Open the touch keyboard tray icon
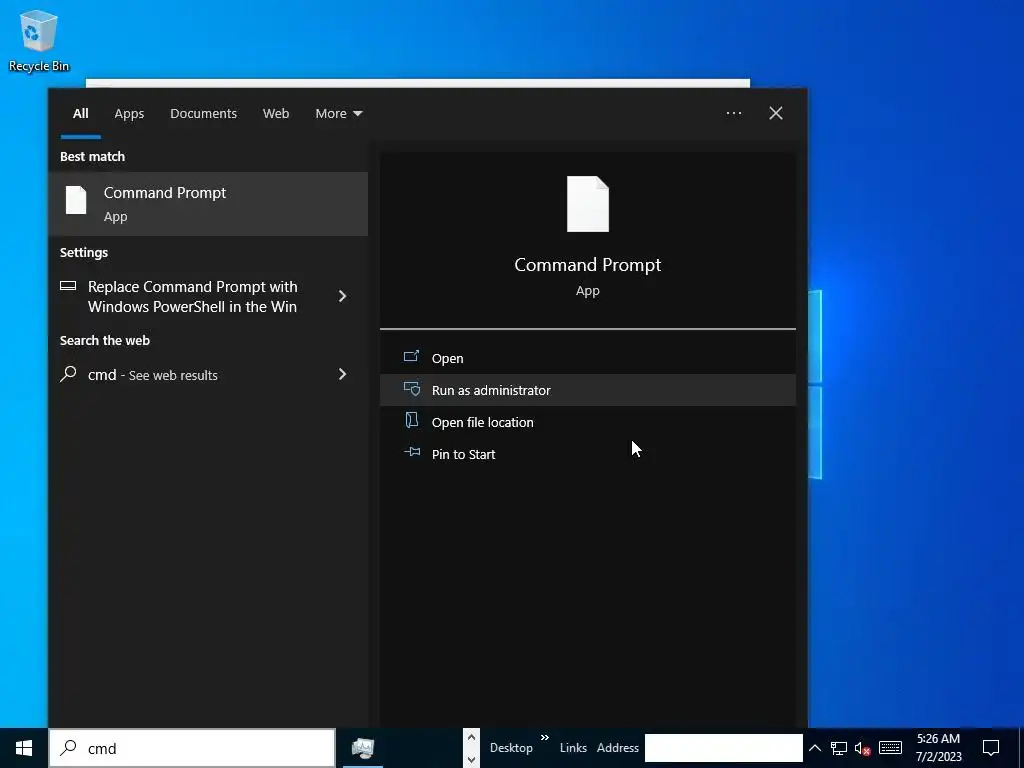Viewport: 1024px width, 768px height. (890, 748)
